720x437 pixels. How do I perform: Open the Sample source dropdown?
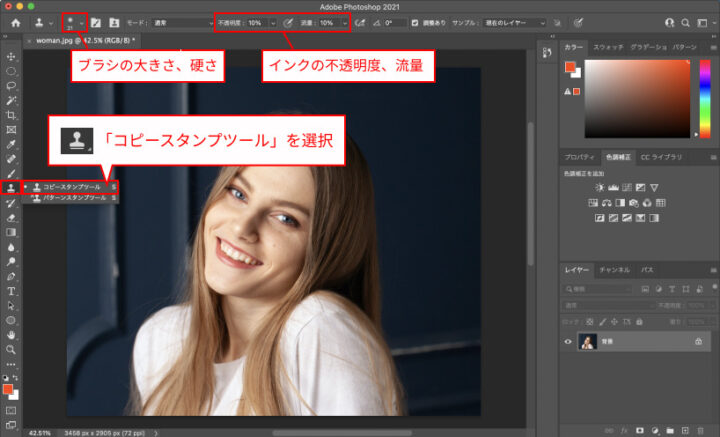click(x=515, y=23)
